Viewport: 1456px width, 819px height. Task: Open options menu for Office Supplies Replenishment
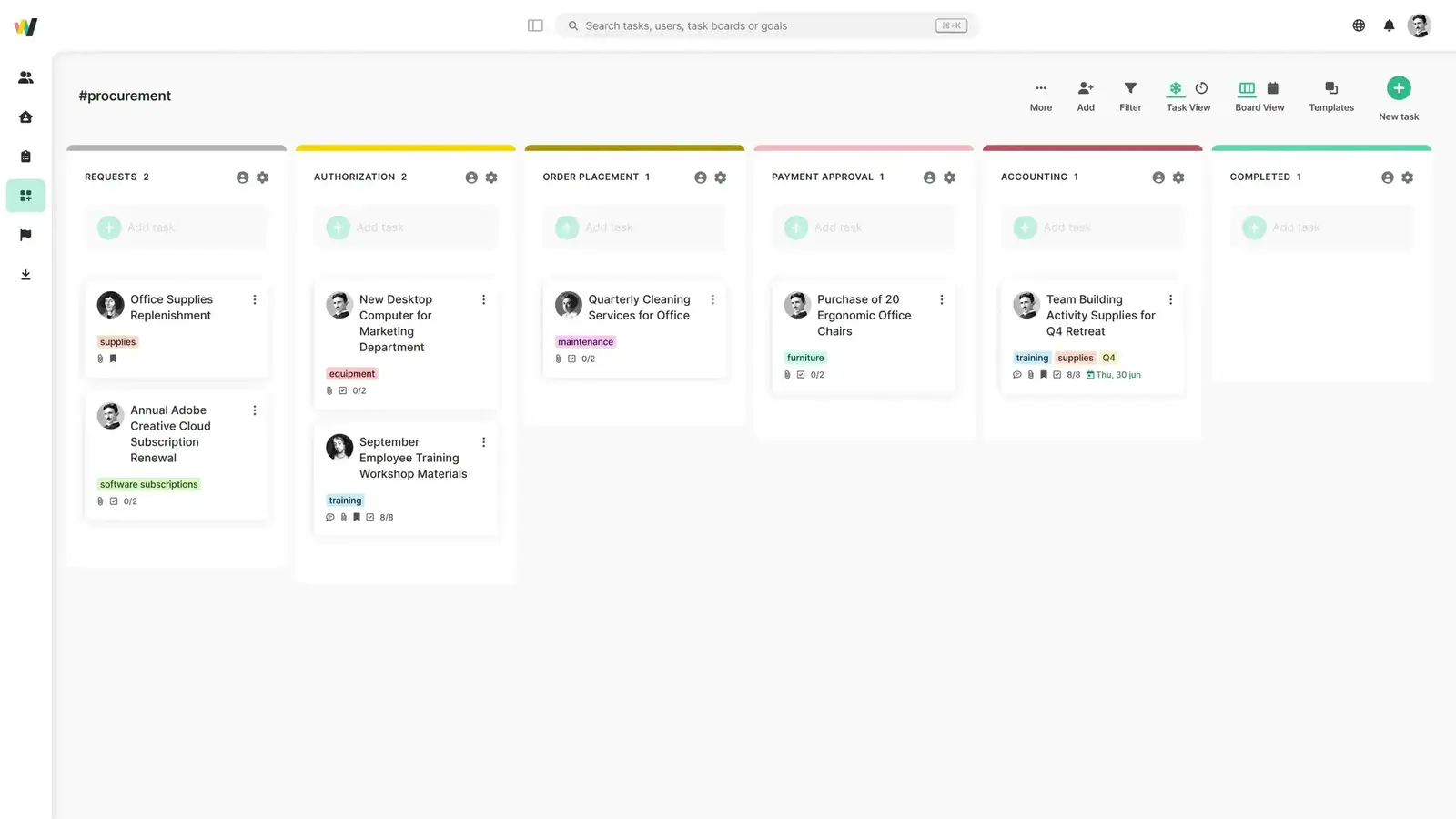255,299
